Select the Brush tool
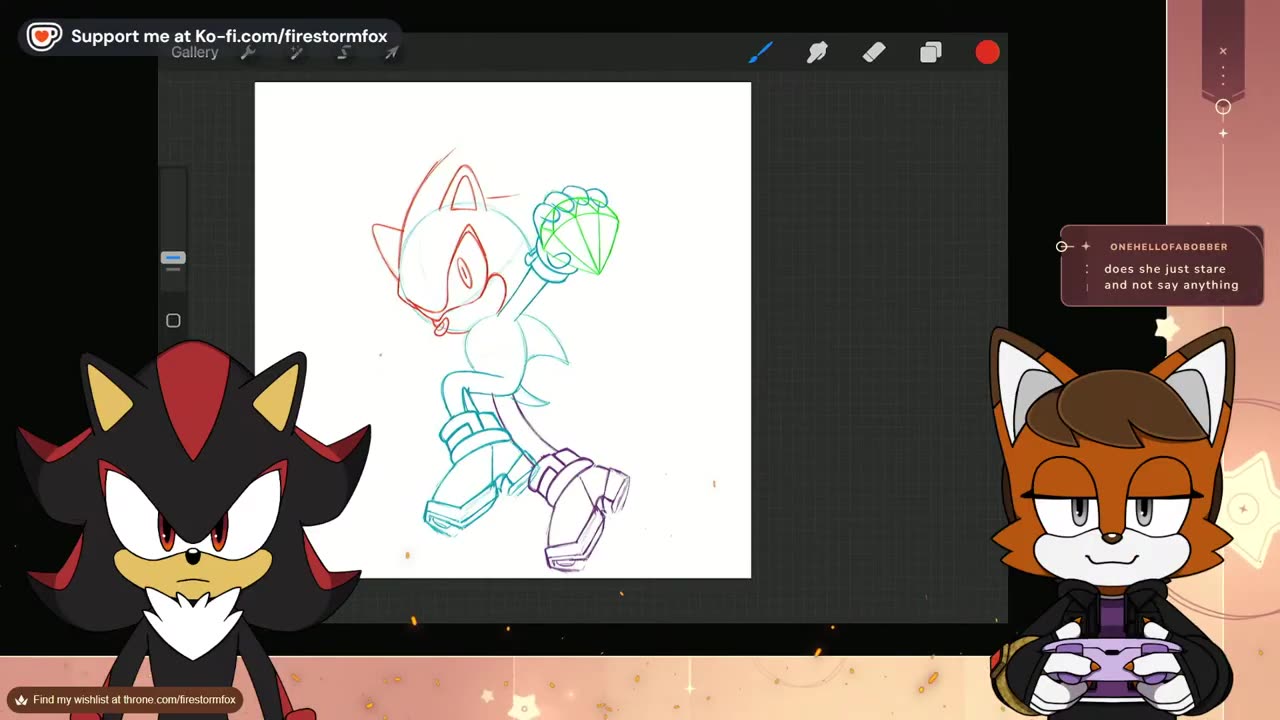The height and width of the screenshot is (720, 1280). tap(761, 52)
